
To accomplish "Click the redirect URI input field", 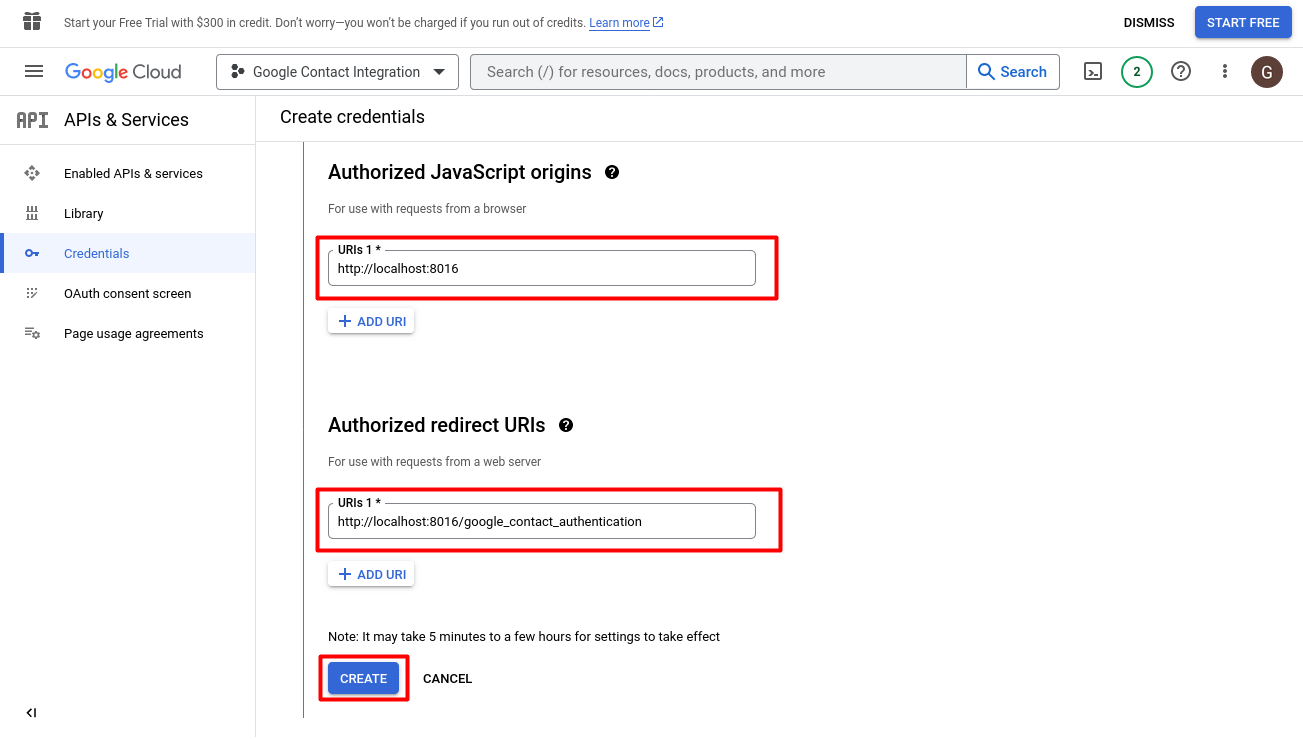I will tap(541, 521).
